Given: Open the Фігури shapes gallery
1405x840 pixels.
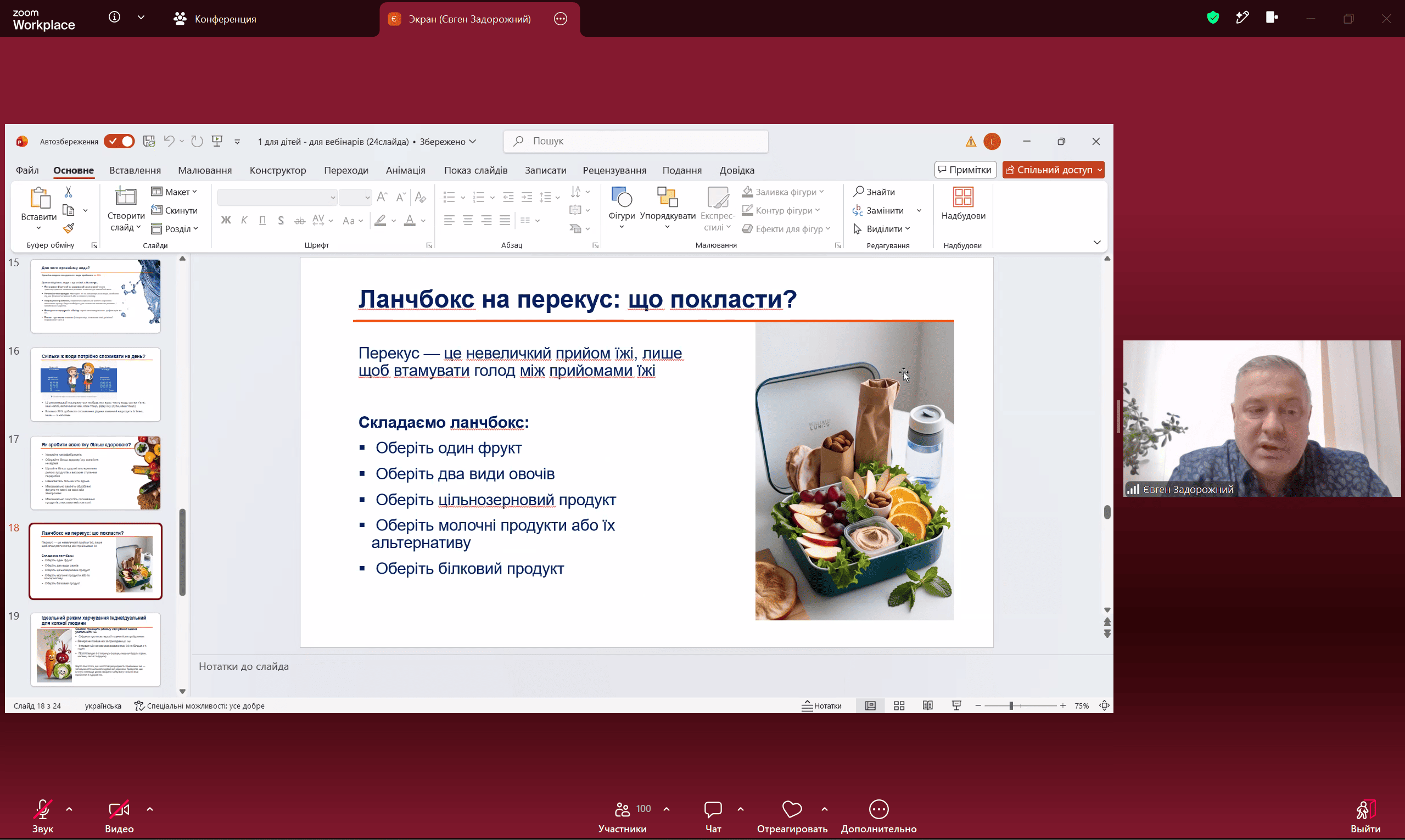Looking at the screenshot, I should point(622,208).
